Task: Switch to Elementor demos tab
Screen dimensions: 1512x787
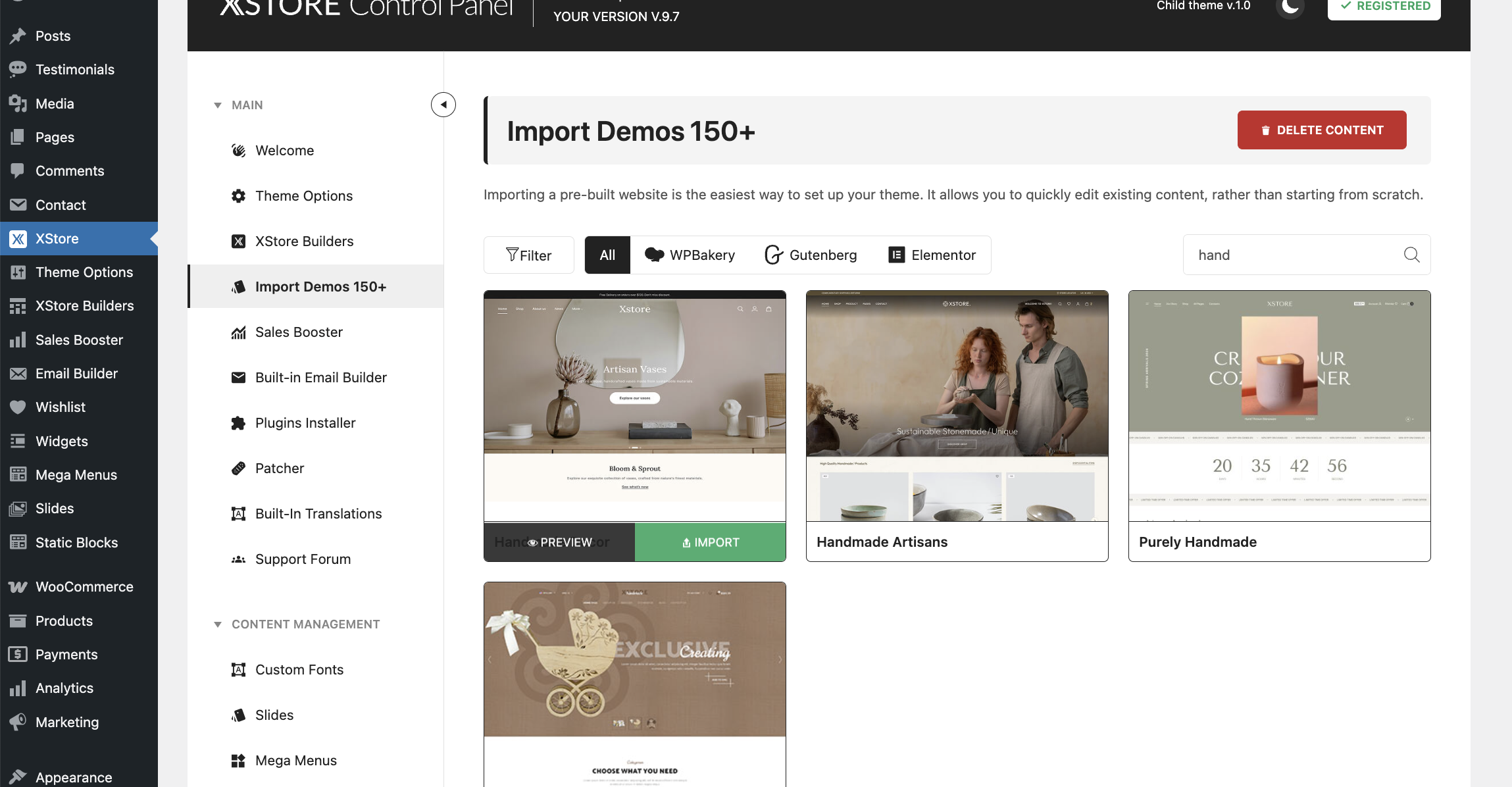Action: (x=932, y=255)
